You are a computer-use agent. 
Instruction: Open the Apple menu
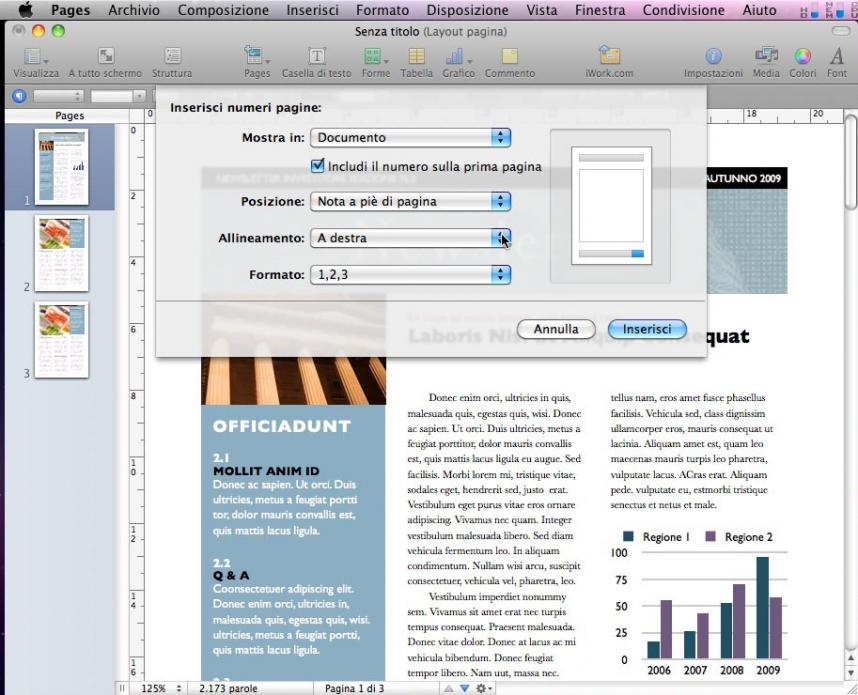tap(25, 10)
